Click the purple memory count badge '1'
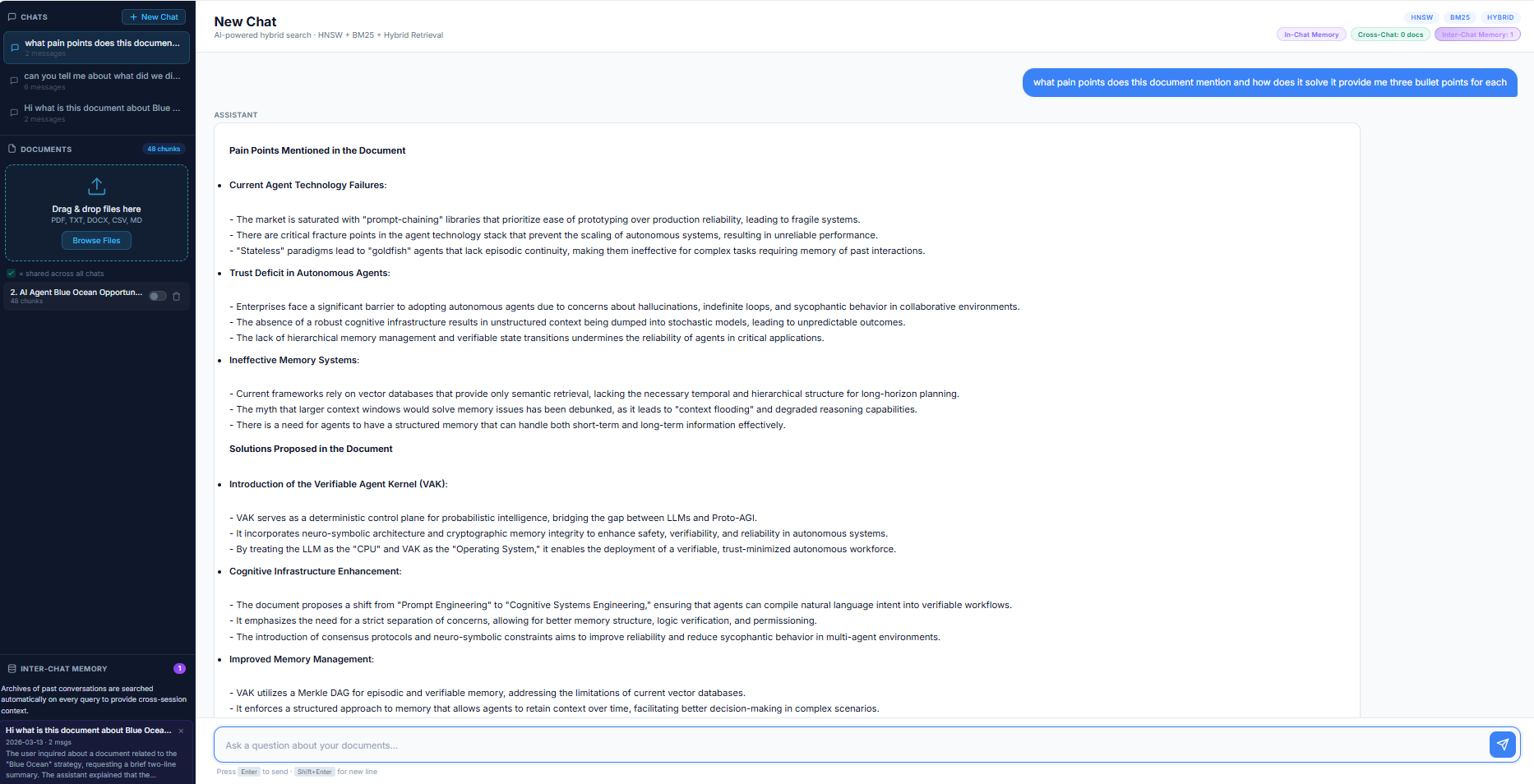This screenshot has height=784, width=1534. (179, 669)
